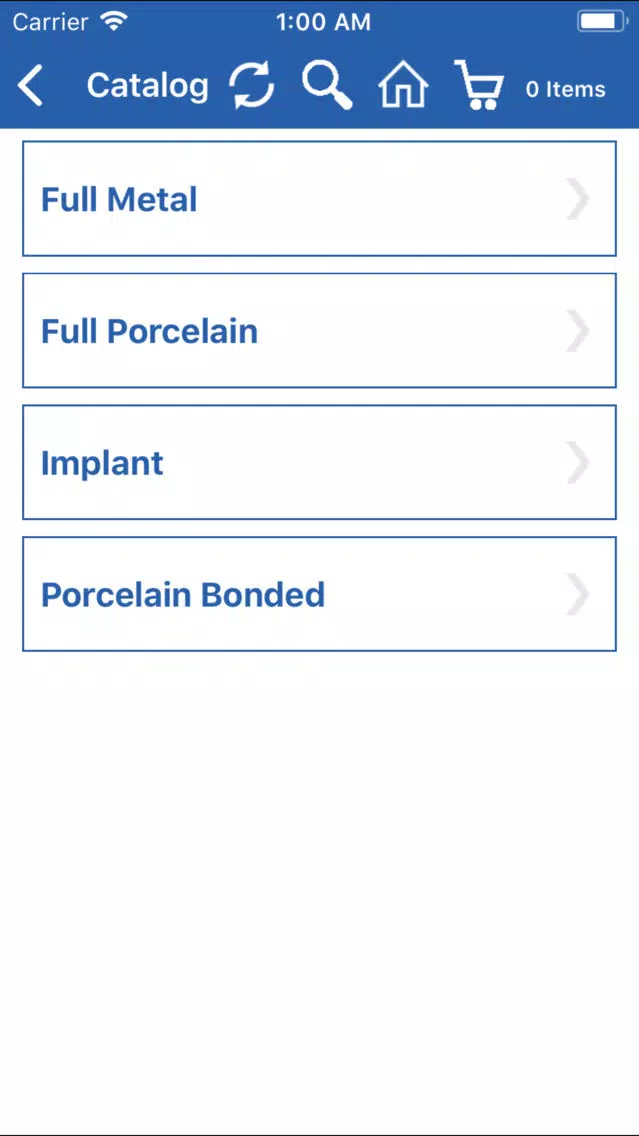Tap the battery indicator in status bar
The height and width of the screenshot is (1136, 639).
coord(603,22)
